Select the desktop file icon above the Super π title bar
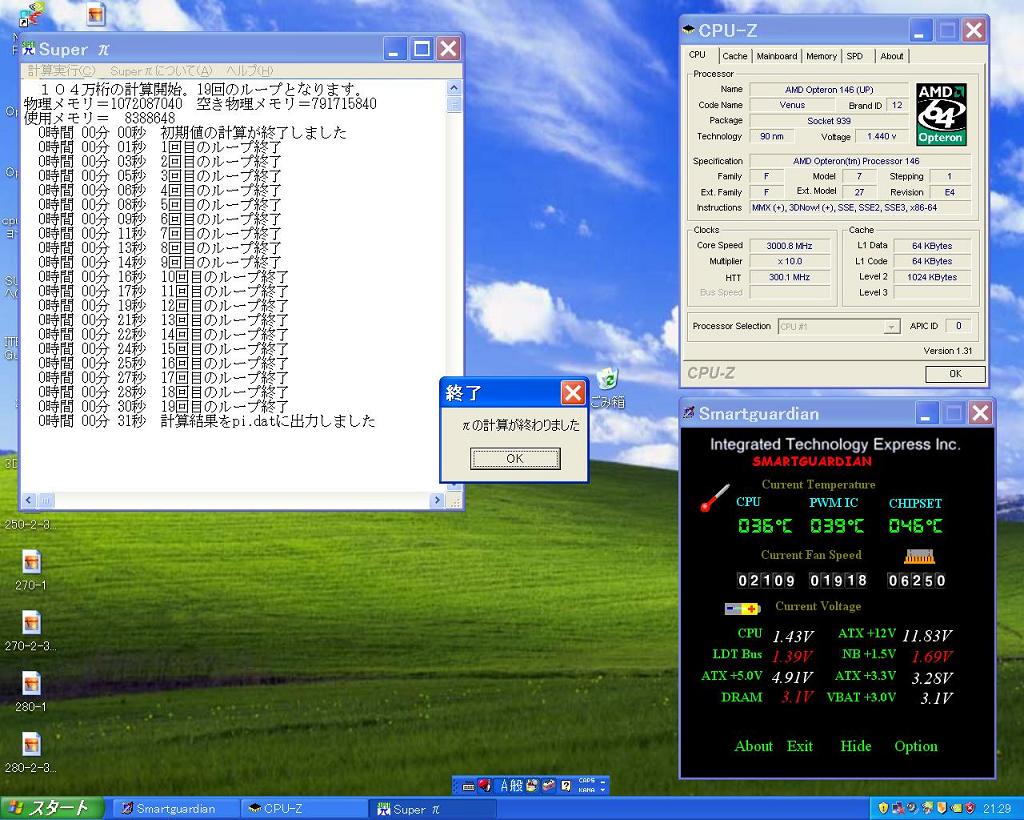This screenshot has height=820, width=1024. click(96, 14)
